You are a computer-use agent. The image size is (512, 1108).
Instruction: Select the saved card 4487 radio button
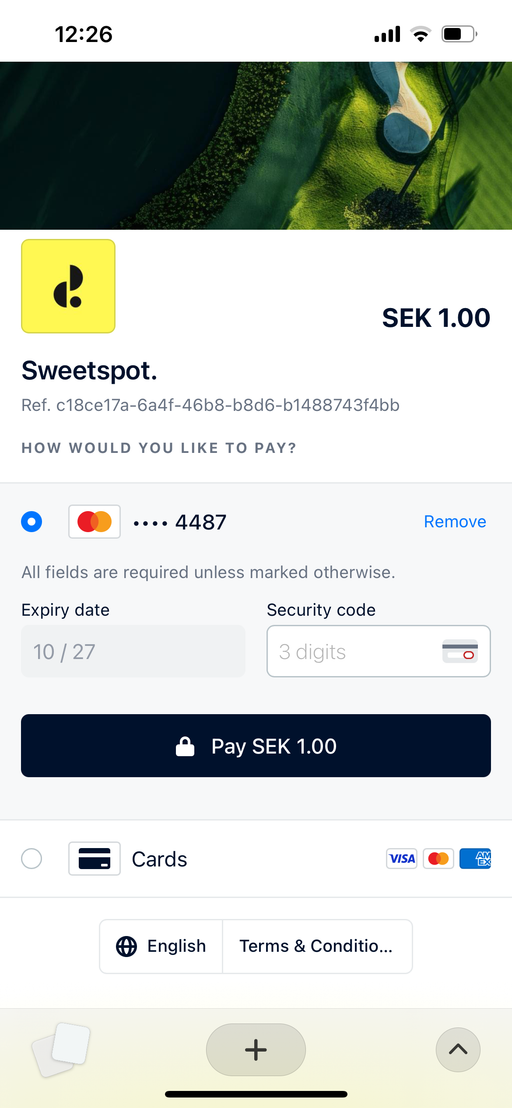click(32, 522)
